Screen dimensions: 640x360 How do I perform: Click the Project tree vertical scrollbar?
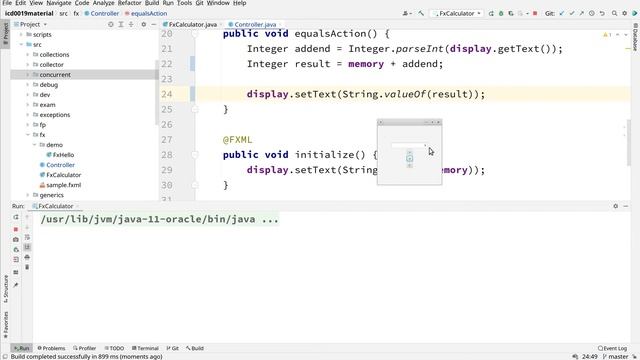(x=156, y=92)
